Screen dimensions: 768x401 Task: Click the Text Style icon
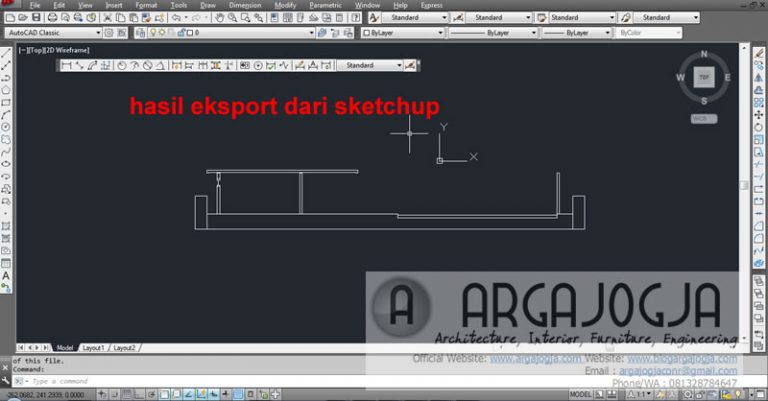374,18
